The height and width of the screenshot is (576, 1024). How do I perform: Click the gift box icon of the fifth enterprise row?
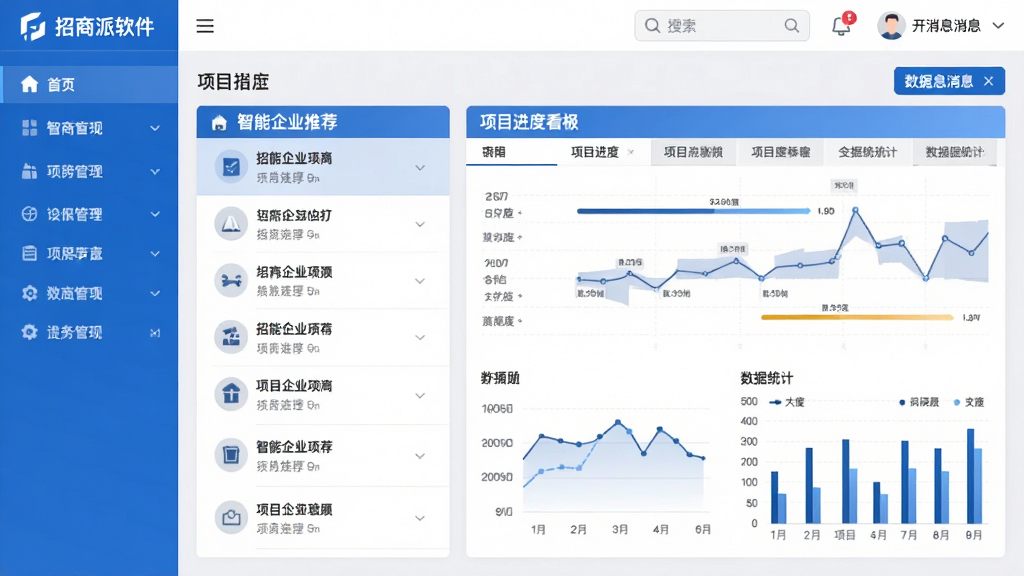(x=231, y=394)
